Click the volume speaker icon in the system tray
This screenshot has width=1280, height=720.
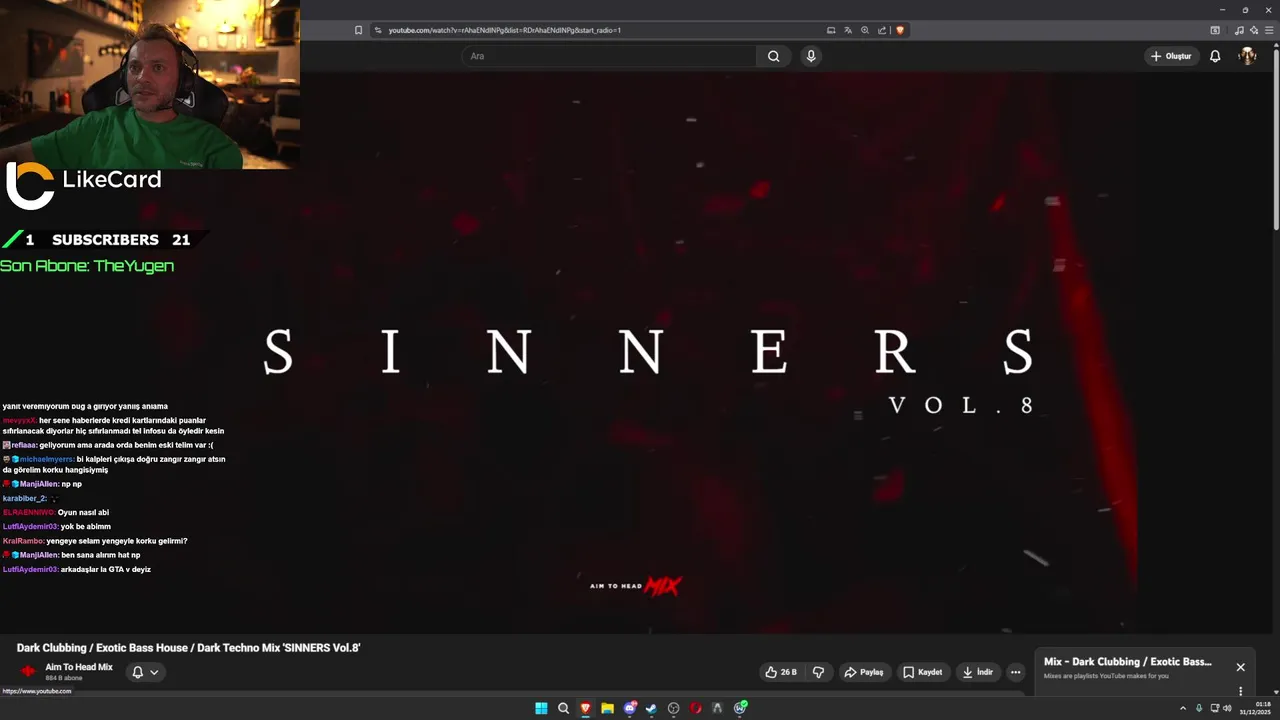click(1227, 708)
